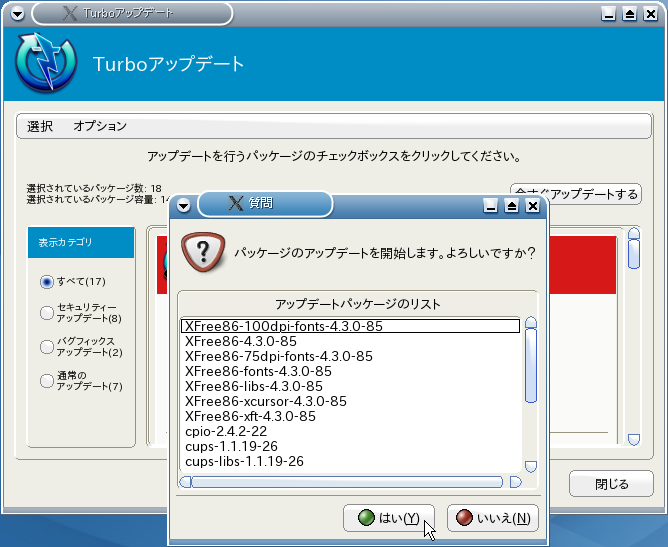This screenshot has width=668, height=547.
Task: Decline update with the いいえ(N) button
Action: (493, 518)
